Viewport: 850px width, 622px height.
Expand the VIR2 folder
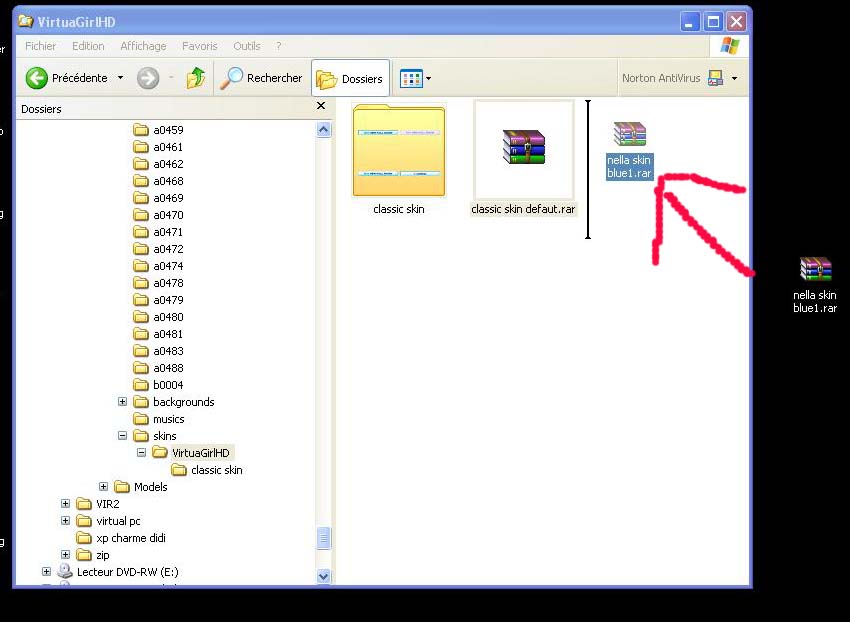point(66,503)
